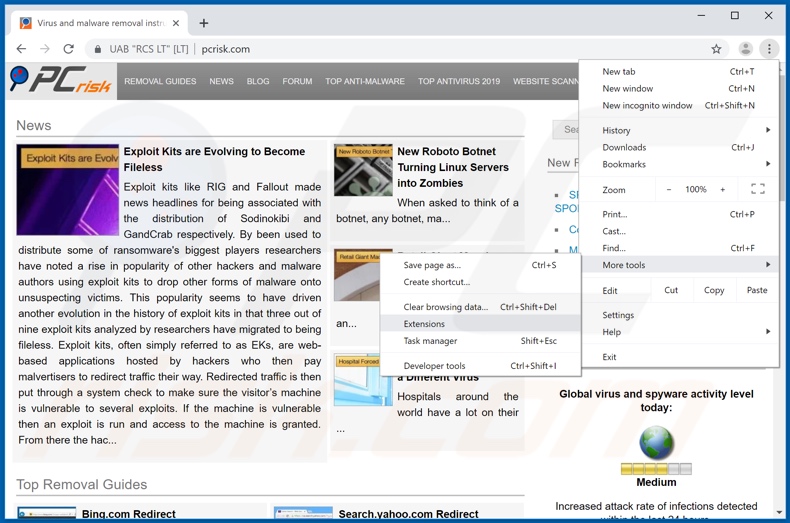
Task: Expand the More tools submenu arrow
Action: pyautogui.click(x=768, y=265)
